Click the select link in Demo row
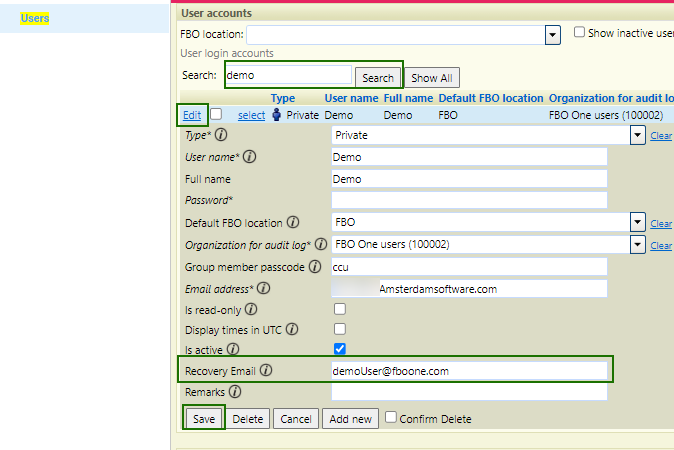The width and height of the screenshot is (674, 450). pyautogui.click(x=251, y=115)
